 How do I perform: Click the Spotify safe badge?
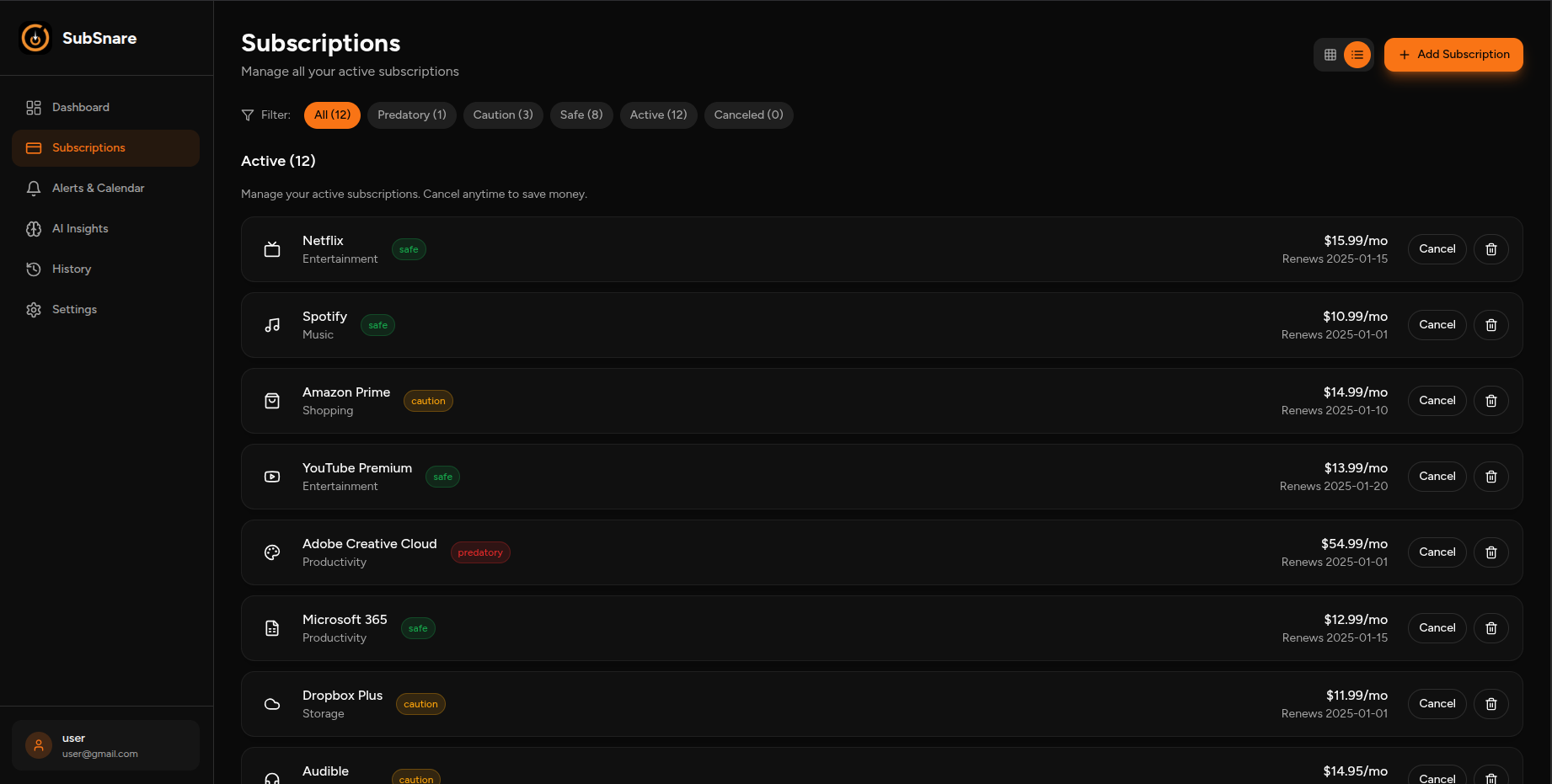377,325
